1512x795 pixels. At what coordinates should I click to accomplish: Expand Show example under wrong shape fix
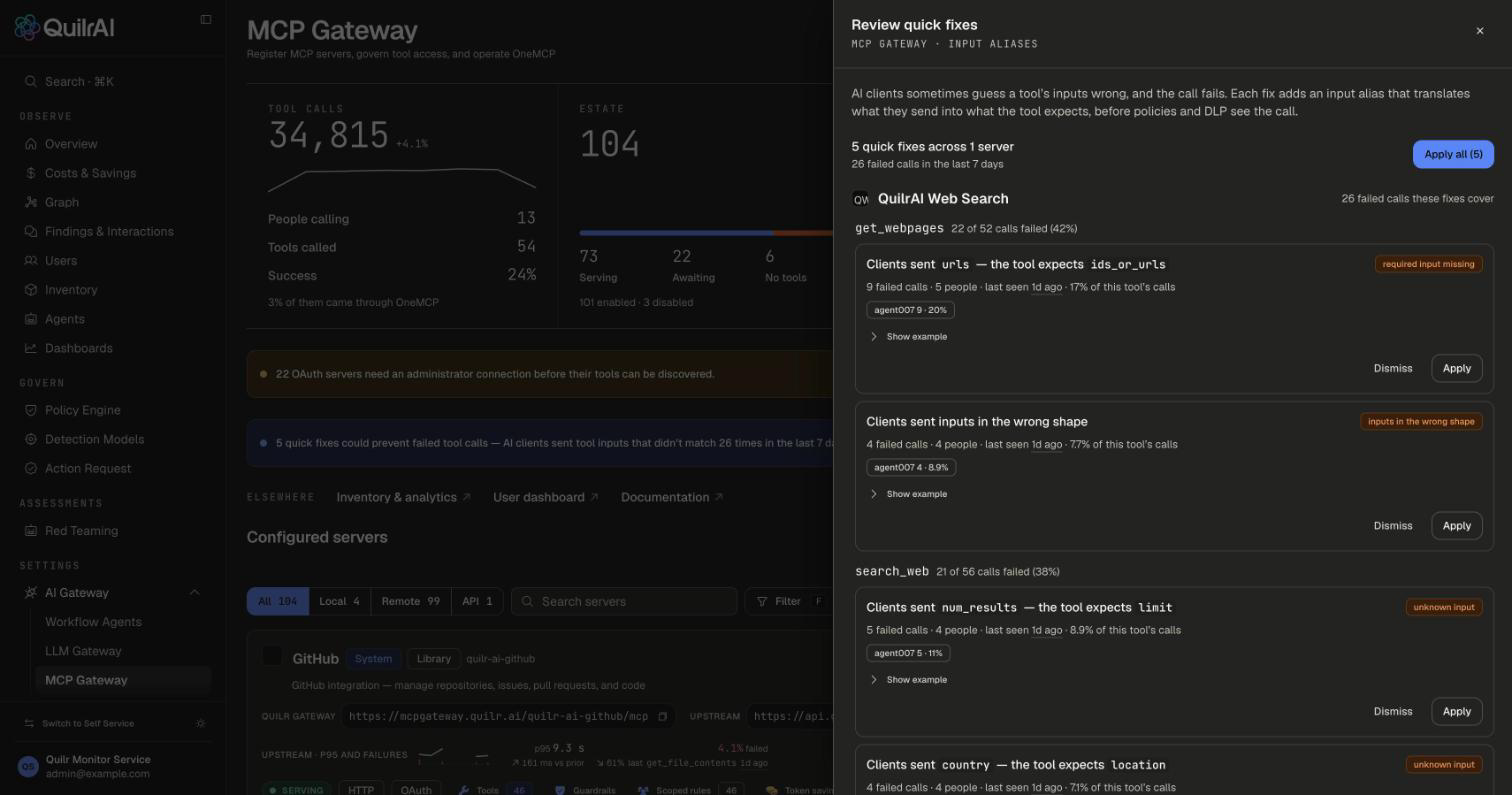[908, 494]
